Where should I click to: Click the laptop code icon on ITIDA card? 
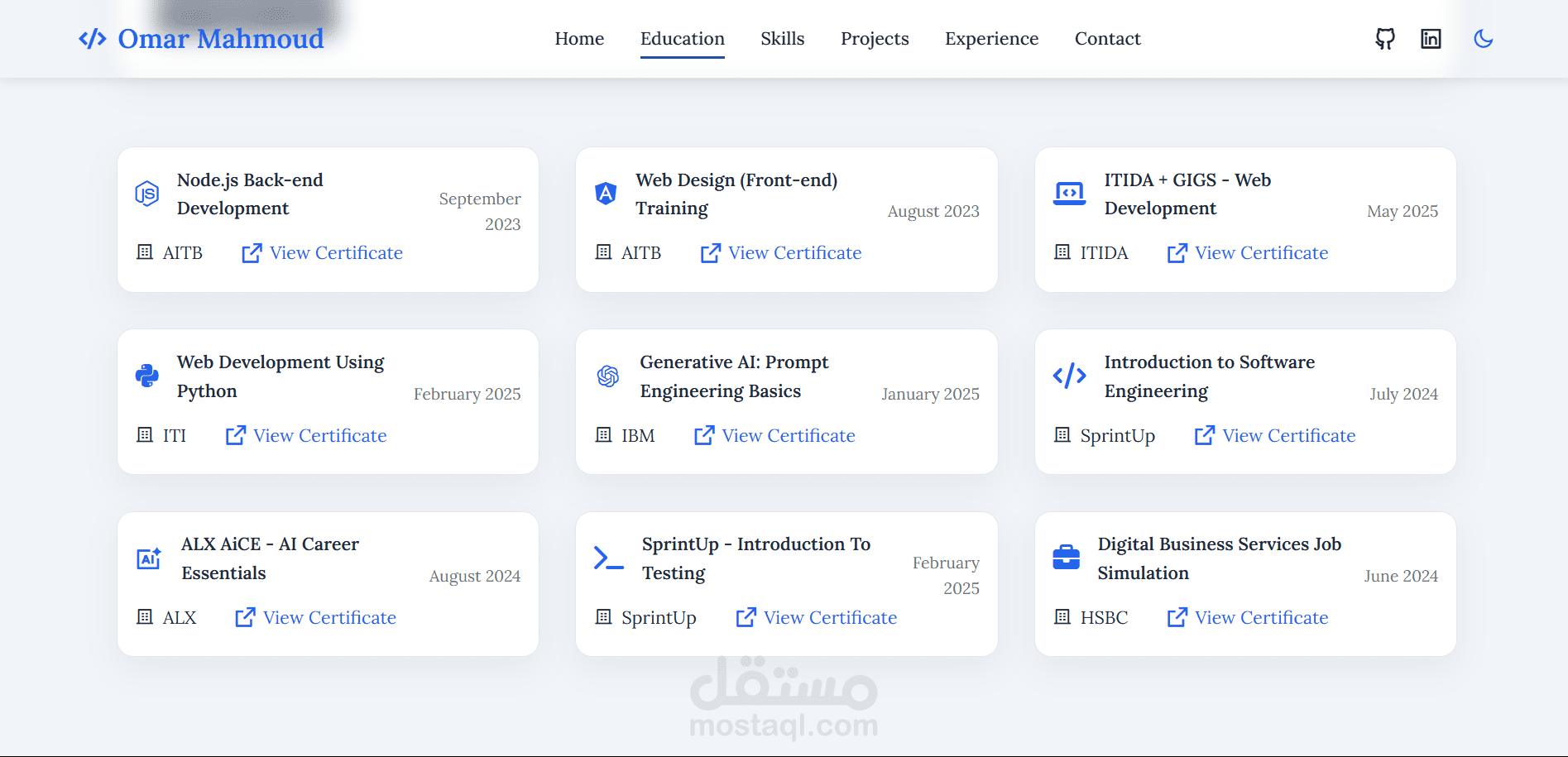coord(1069,194)
